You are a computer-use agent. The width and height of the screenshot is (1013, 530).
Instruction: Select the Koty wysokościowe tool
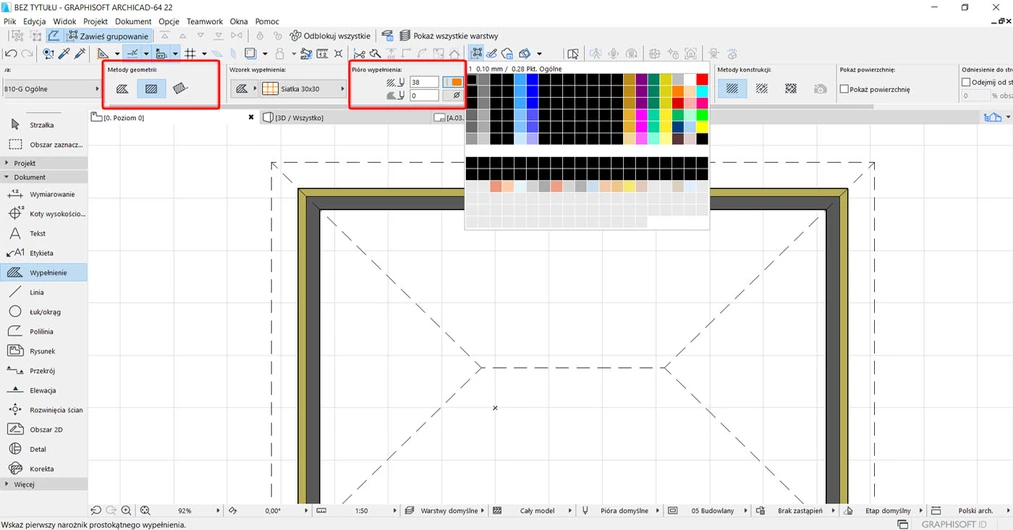click(x=44, y=213)
